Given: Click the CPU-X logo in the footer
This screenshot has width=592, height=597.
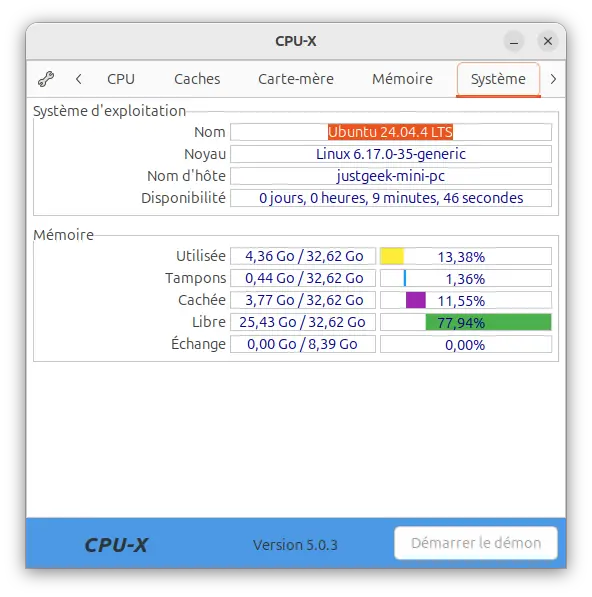Looking at the screenshot, I should [116, 545].
